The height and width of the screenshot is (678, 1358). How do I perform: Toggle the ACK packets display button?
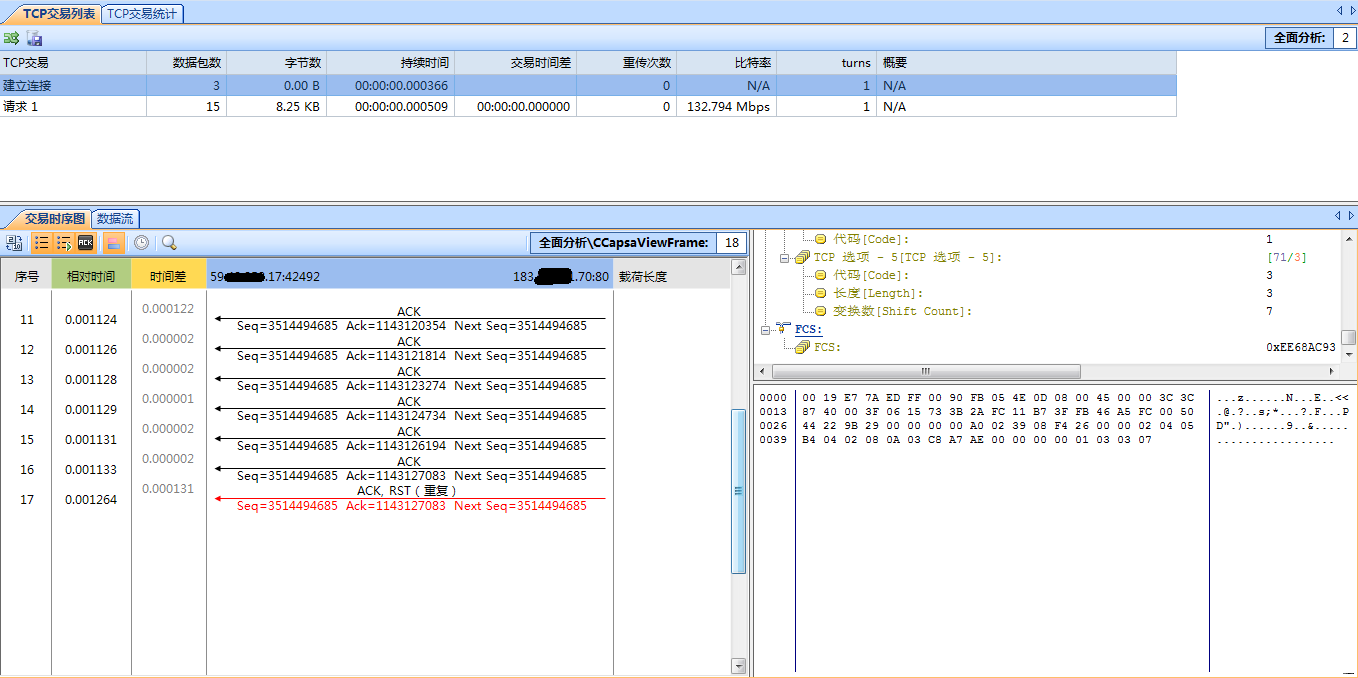pos(86,242)
